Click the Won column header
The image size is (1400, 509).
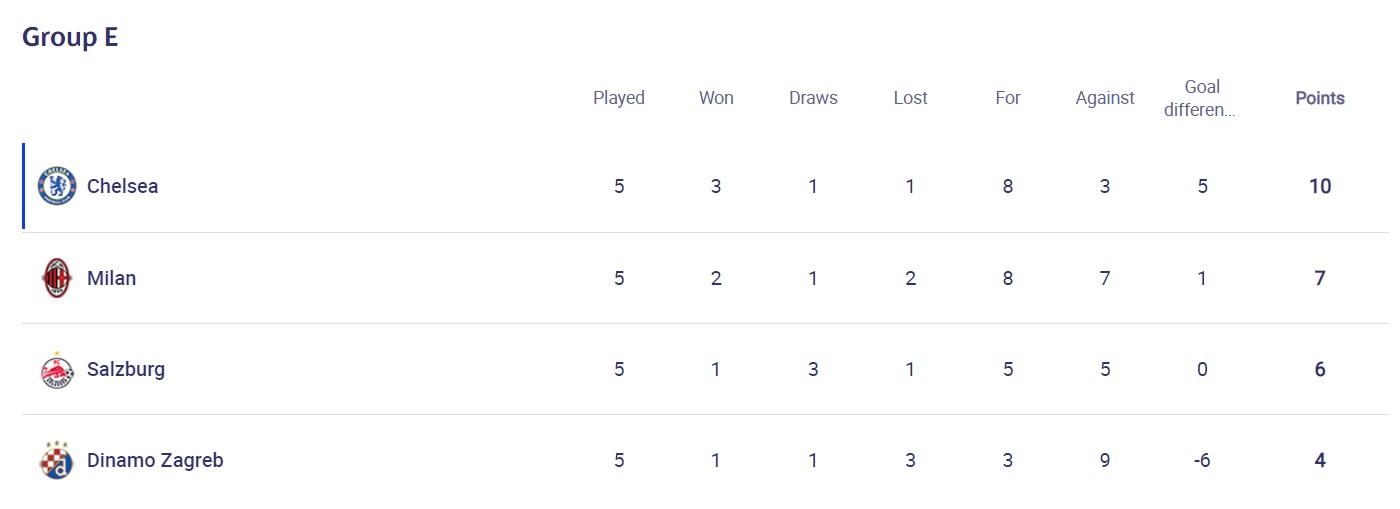(716, 98)
